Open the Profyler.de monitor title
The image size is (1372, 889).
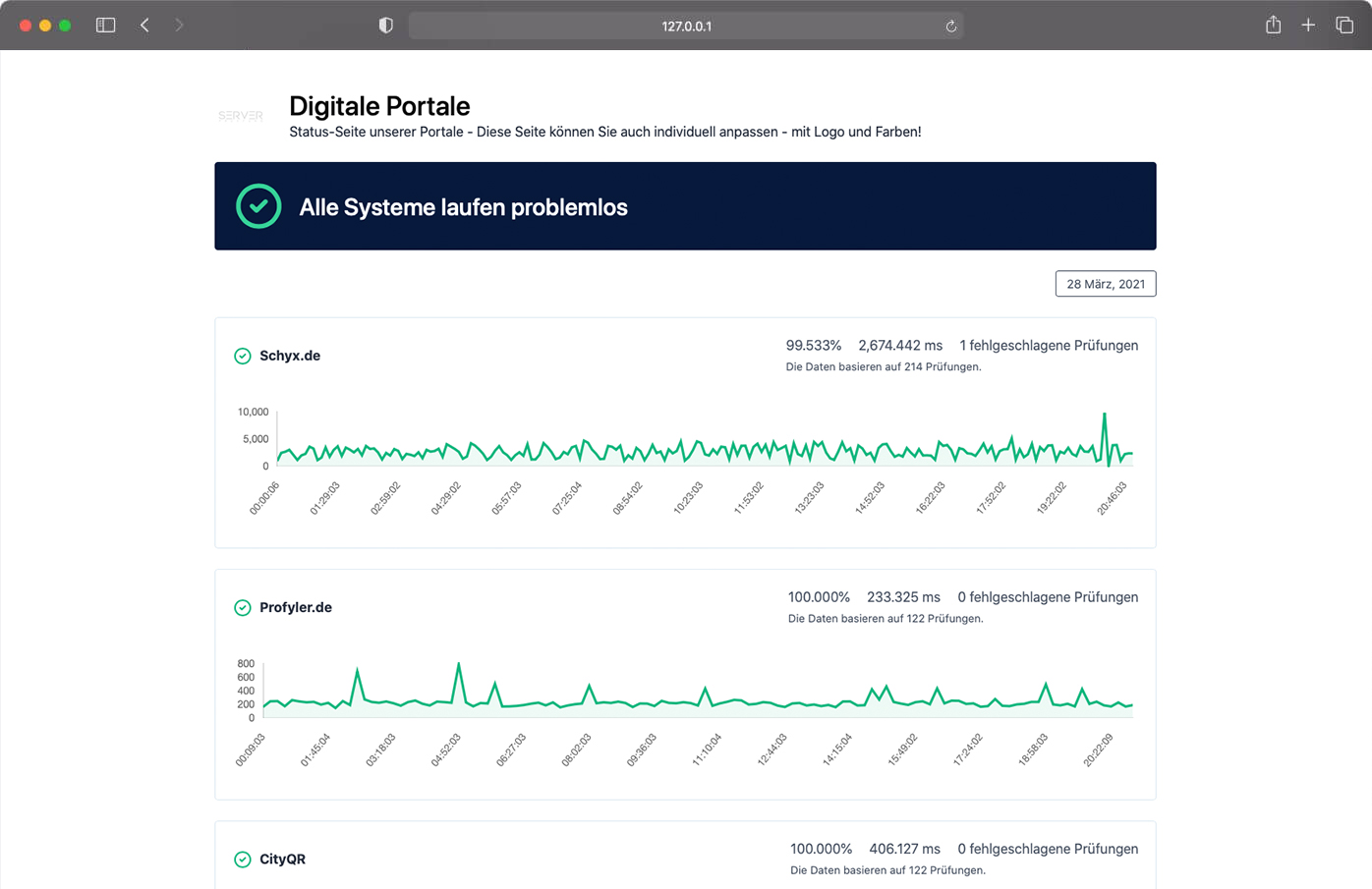(296, 608)
